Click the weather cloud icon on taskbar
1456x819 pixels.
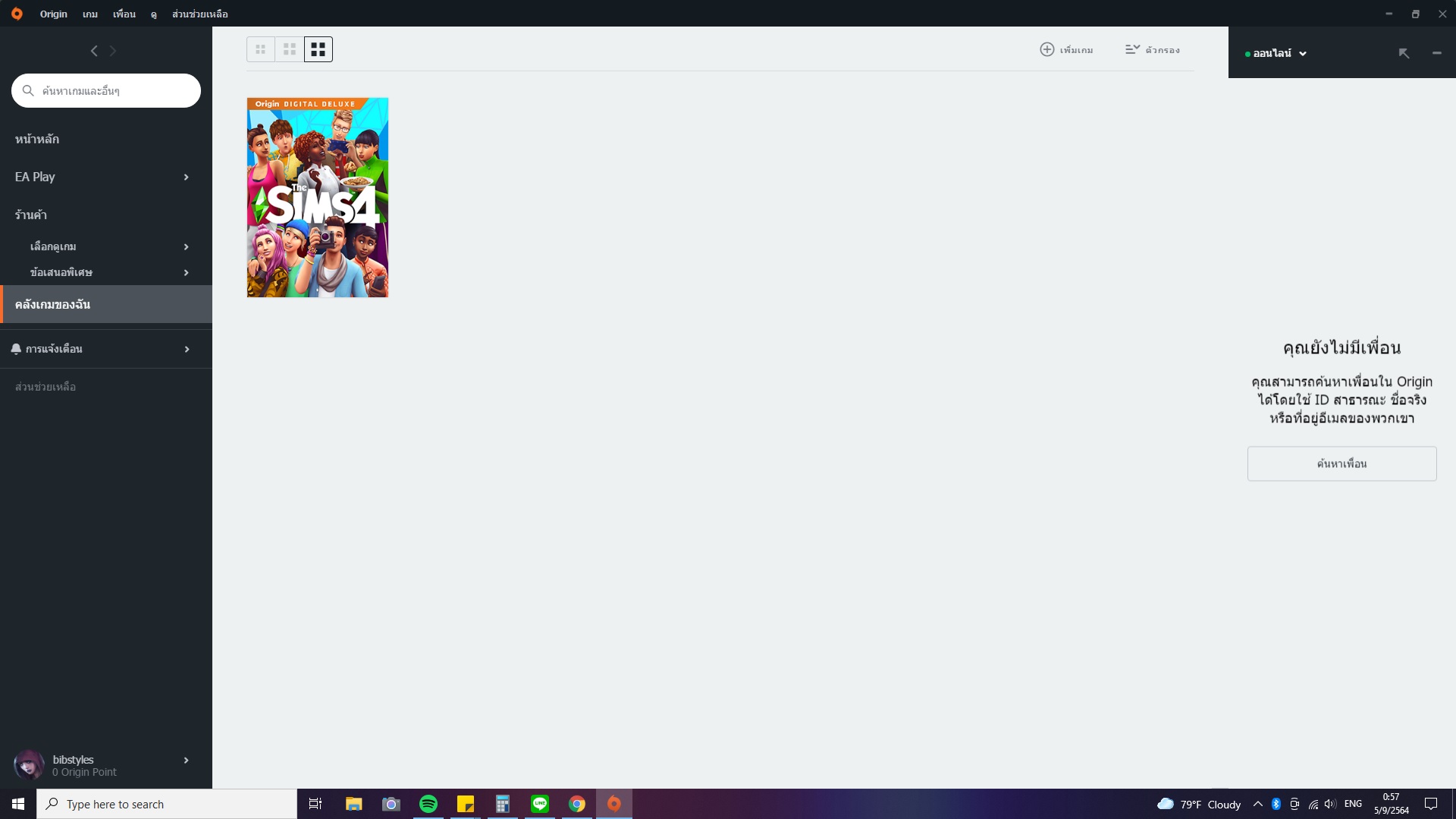tap(1166, 804)
